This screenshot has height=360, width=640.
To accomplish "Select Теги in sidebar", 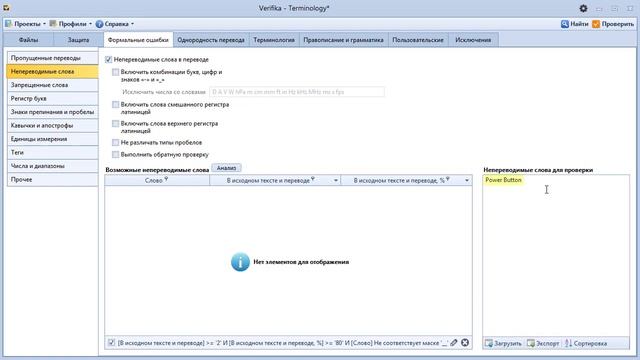I will pos(53,152).
